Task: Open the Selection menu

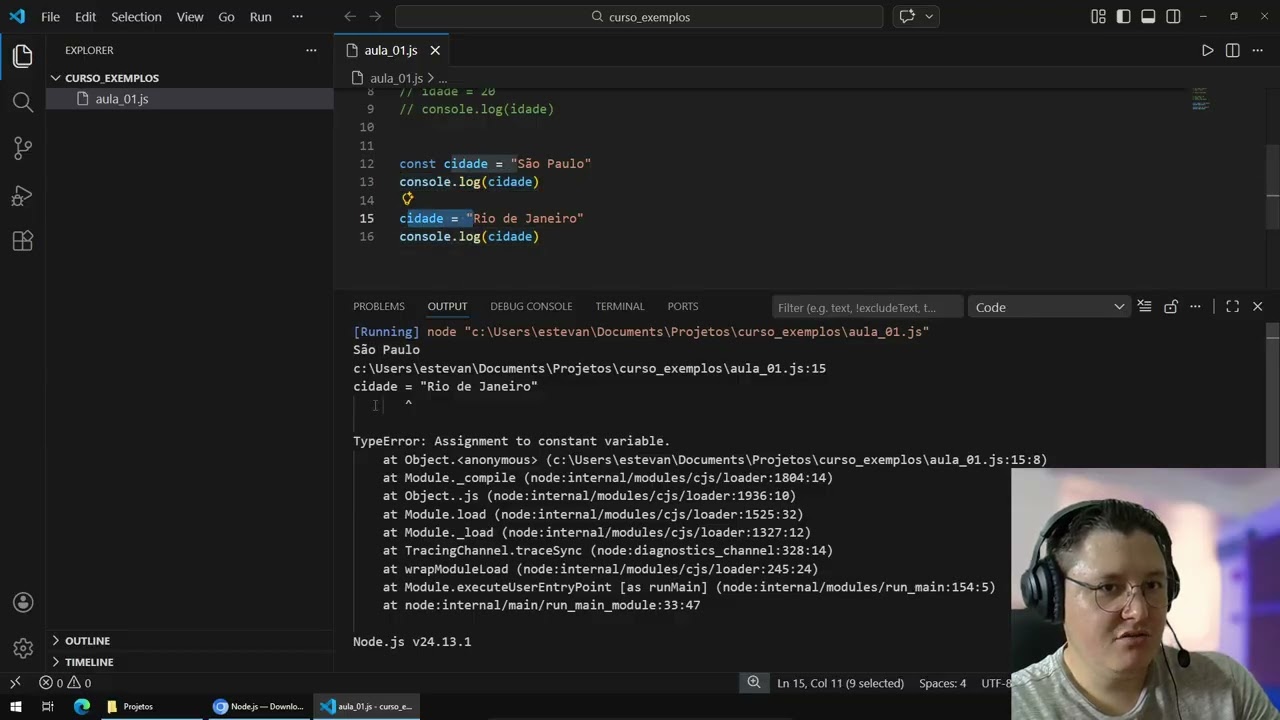Action: click(x=136, y=17)
